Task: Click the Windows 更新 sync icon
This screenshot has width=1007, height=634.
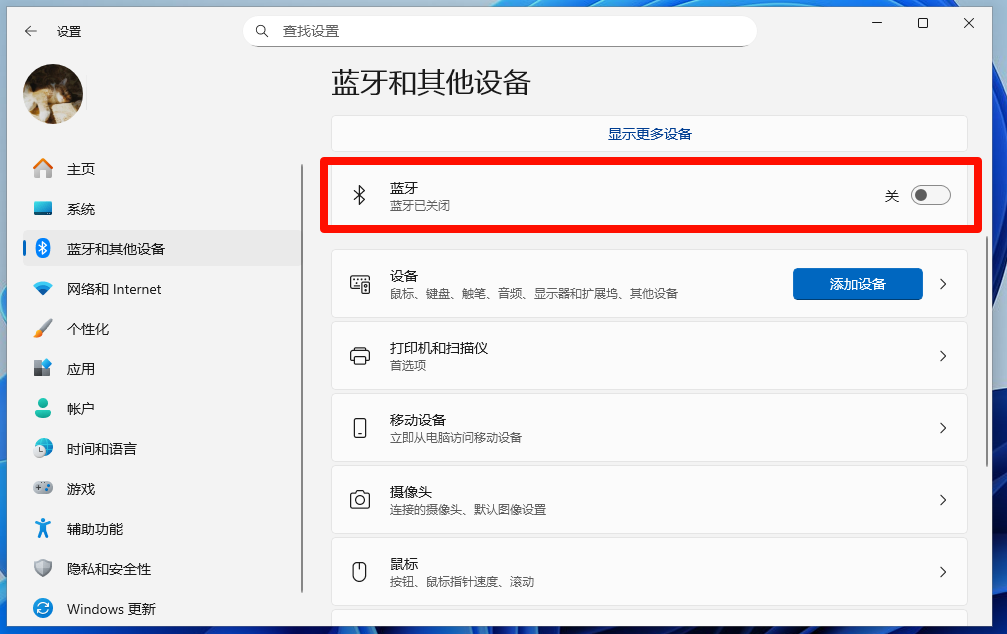Action: (x=43, y=608)
